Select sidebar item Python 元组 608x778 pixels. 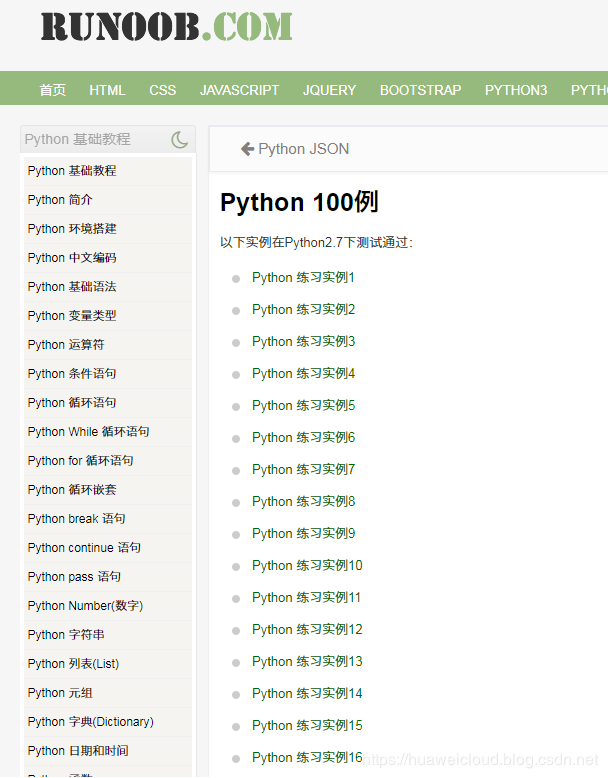tap(108, 693)
